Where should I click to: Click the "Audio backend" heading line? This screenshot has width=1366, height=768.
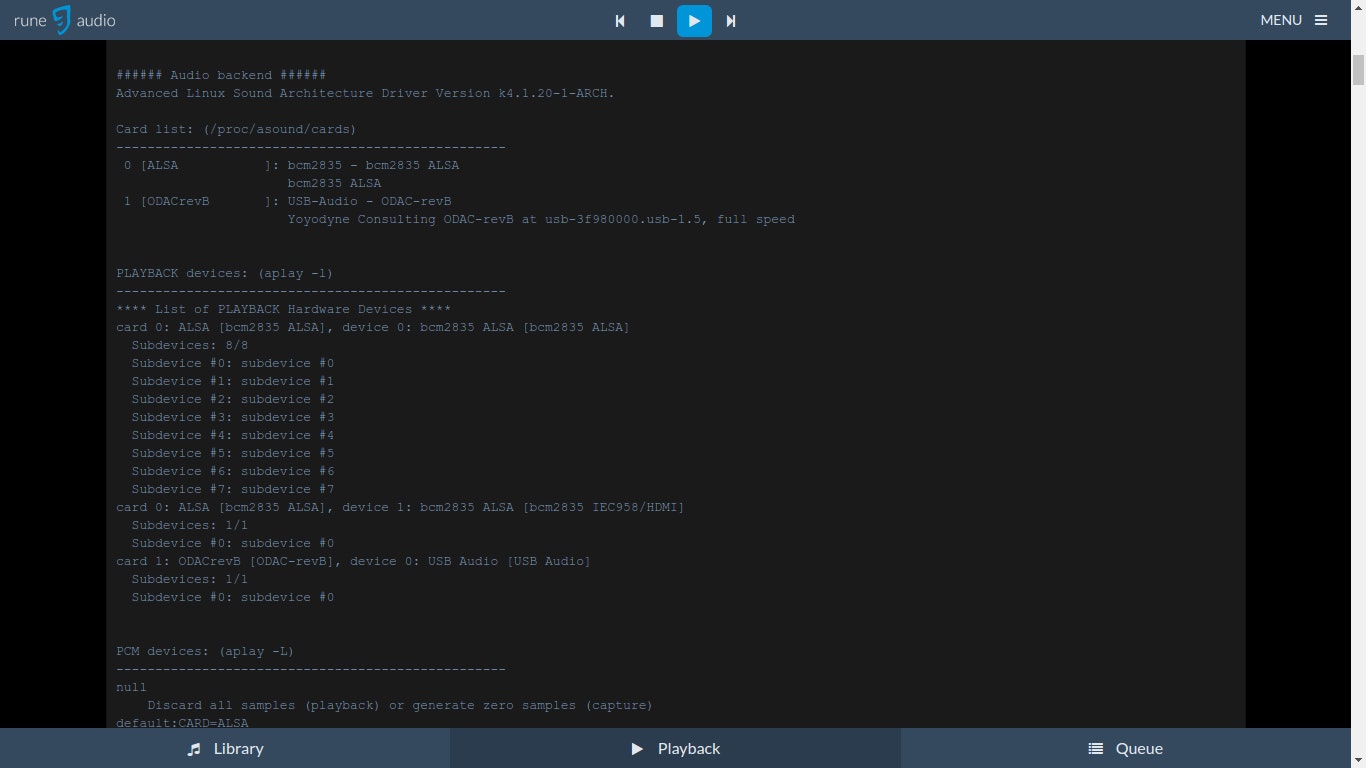pos(221,75)
